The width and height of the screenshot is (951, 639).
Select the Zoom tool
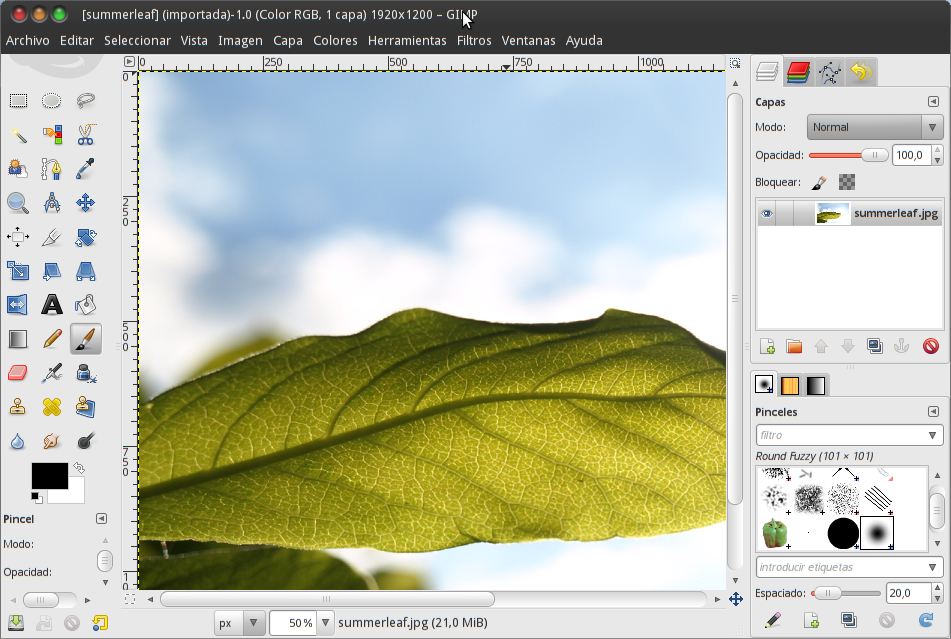(x=17, y=203)
